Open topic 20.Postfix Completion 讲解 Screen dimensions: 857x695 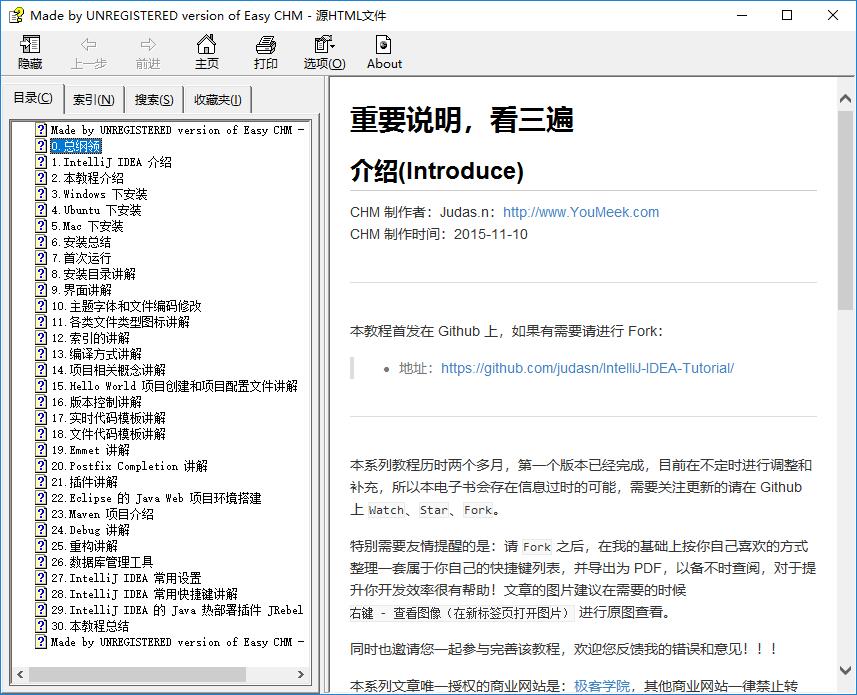pos(129,466)
